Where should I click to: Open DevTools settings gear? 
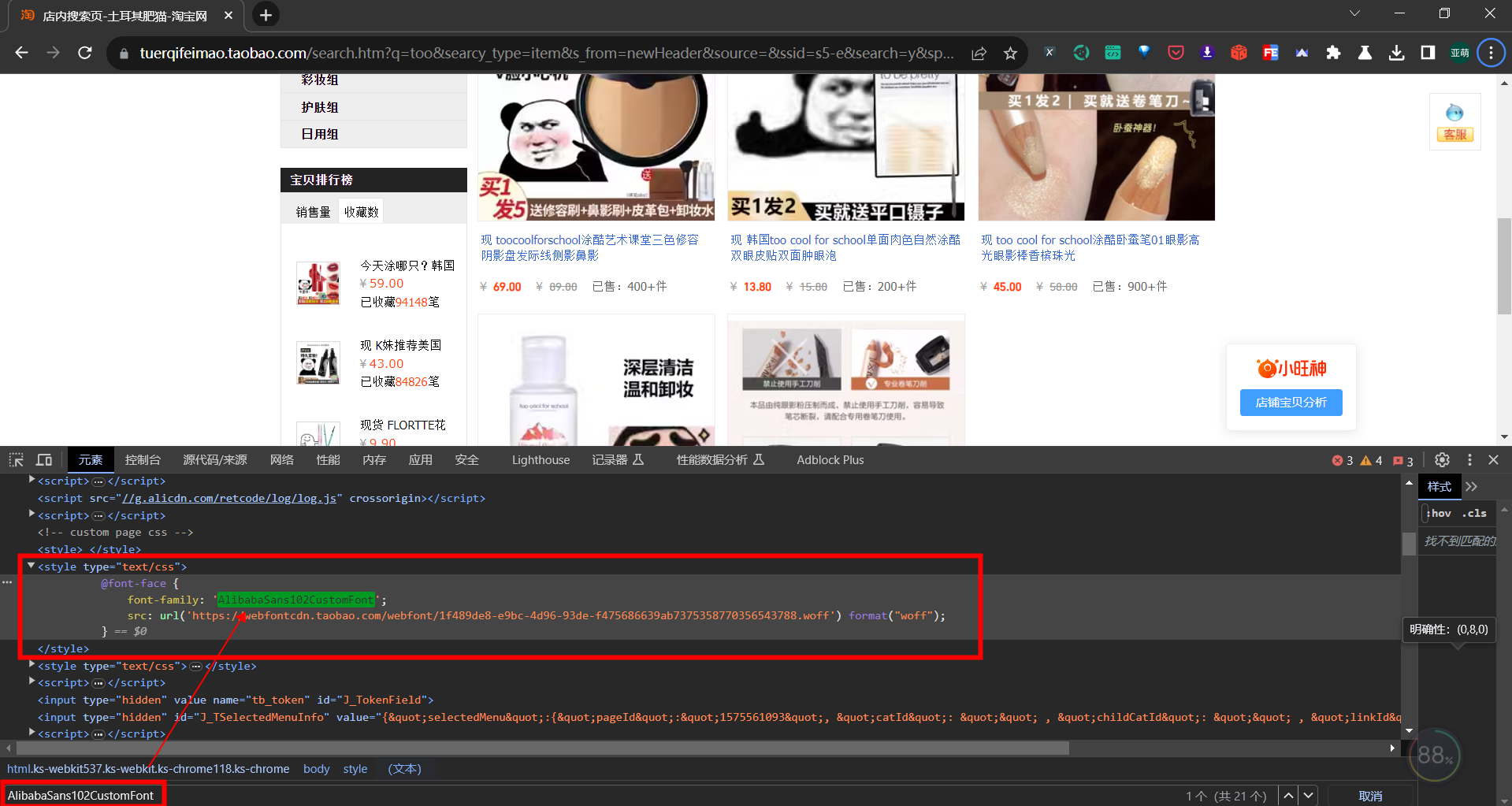coord(1442,459)
